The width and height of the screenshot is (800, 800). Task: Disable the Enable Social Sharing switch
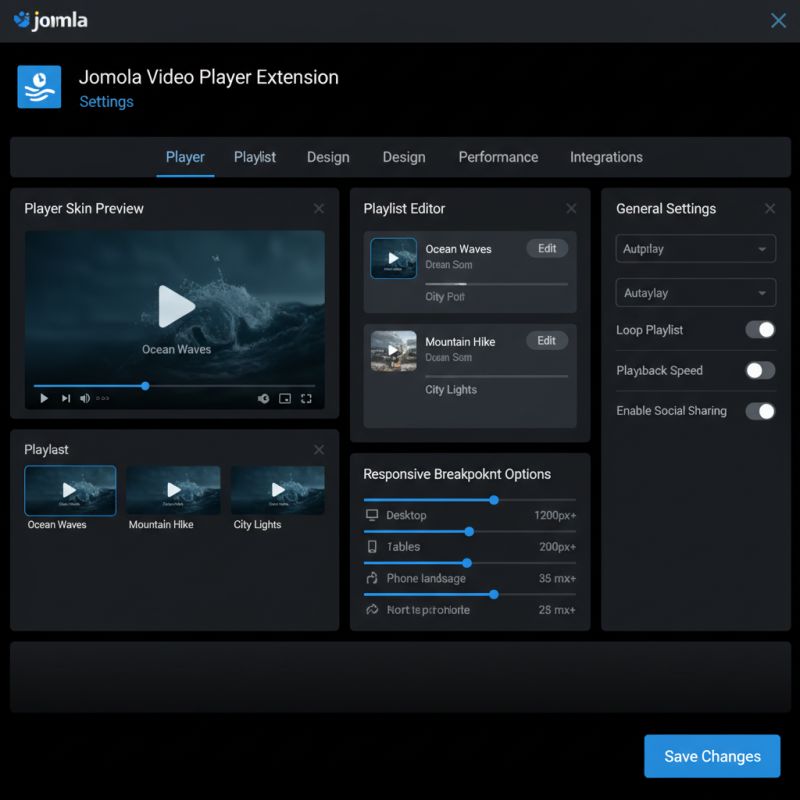[760, 411]
